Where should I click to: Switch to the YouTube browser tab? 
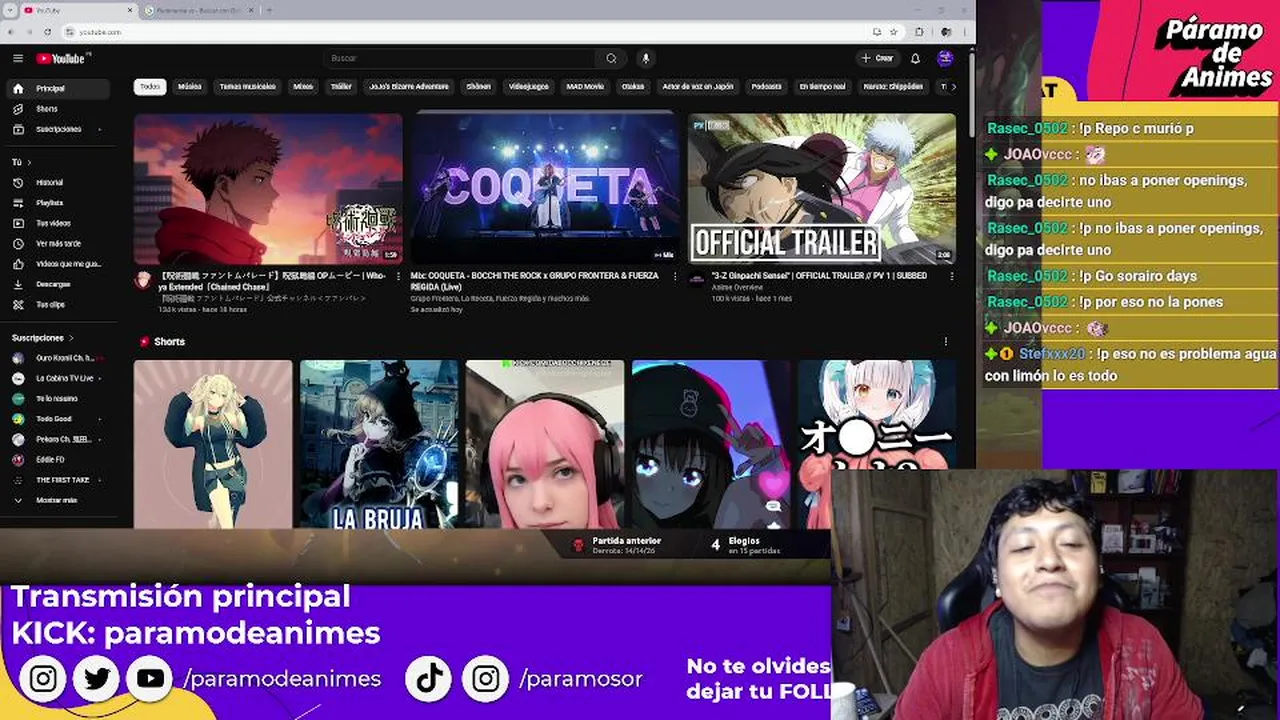click(x=75, y=10)
